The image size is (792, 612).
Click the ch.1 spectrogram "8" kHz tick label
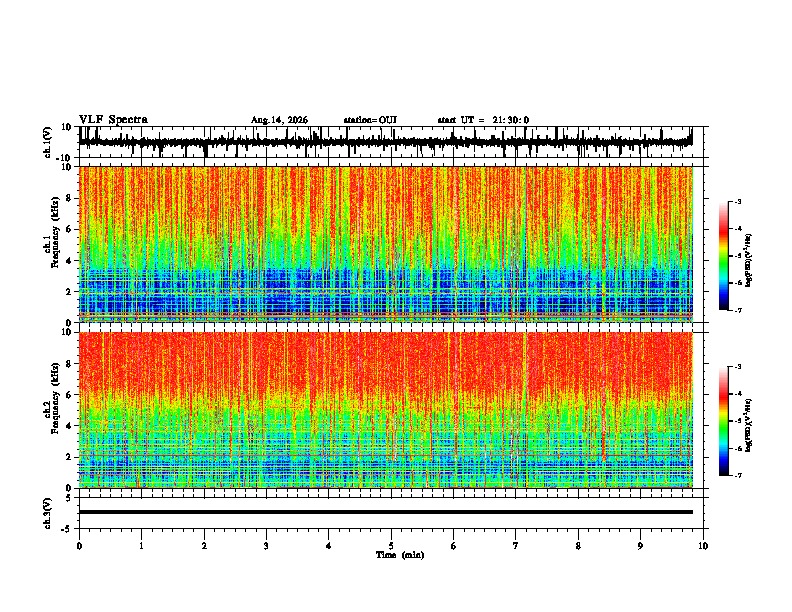tap(69, 198)
